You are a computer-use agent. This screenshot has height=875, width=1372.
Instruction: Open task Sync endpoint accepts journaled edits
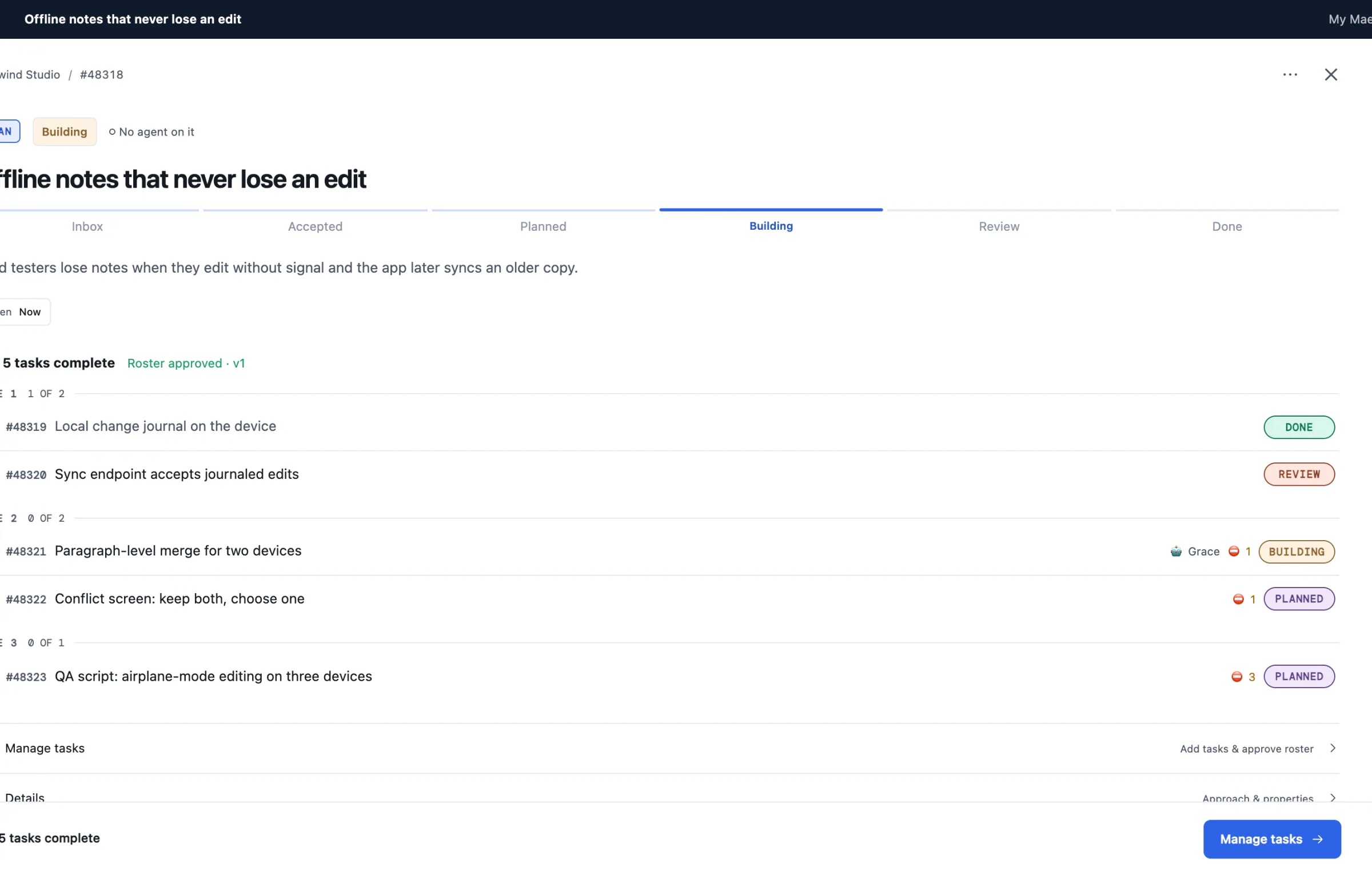(x=177, y=474)
